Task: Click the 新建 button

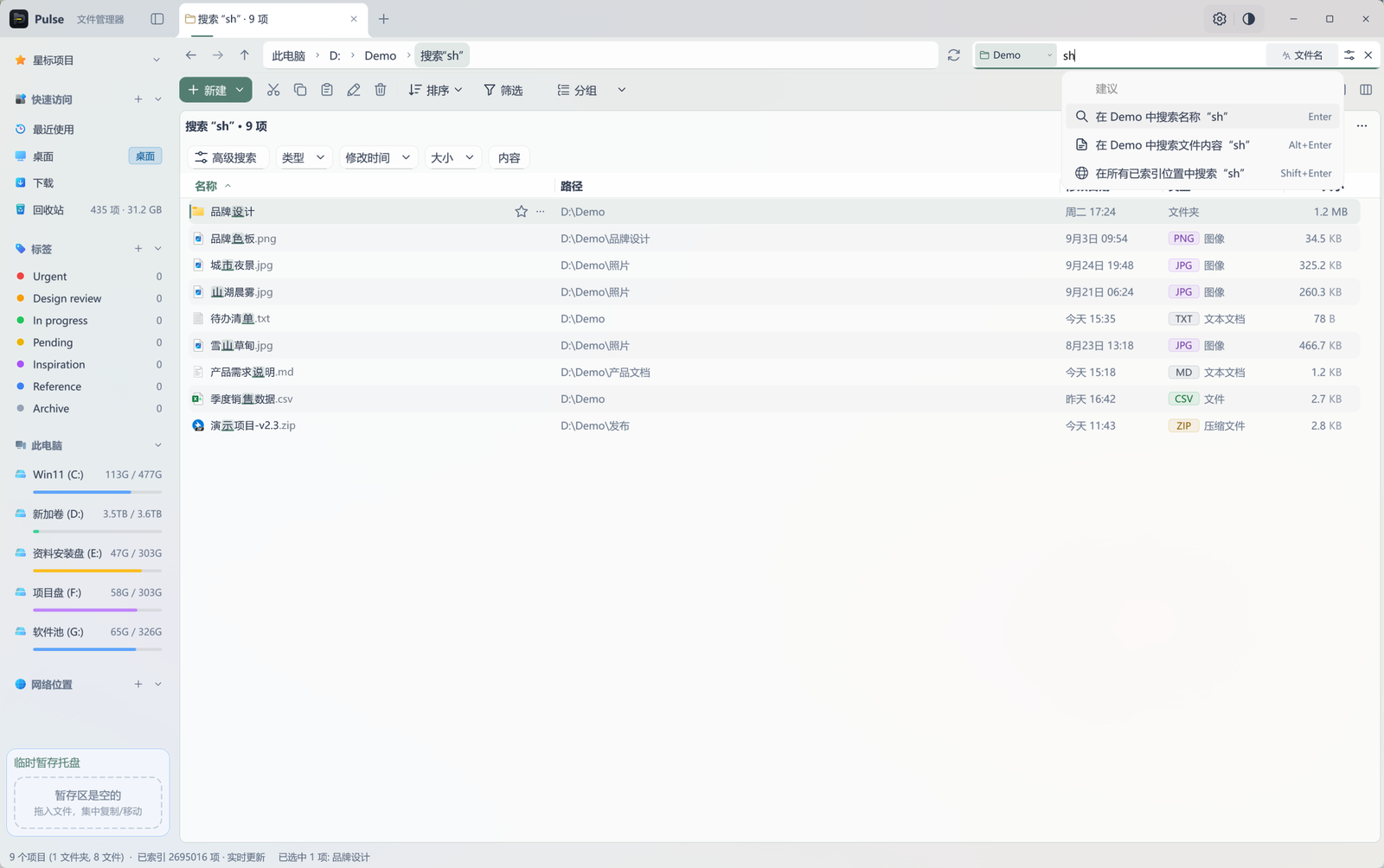Action: click(x=215, y=90)
